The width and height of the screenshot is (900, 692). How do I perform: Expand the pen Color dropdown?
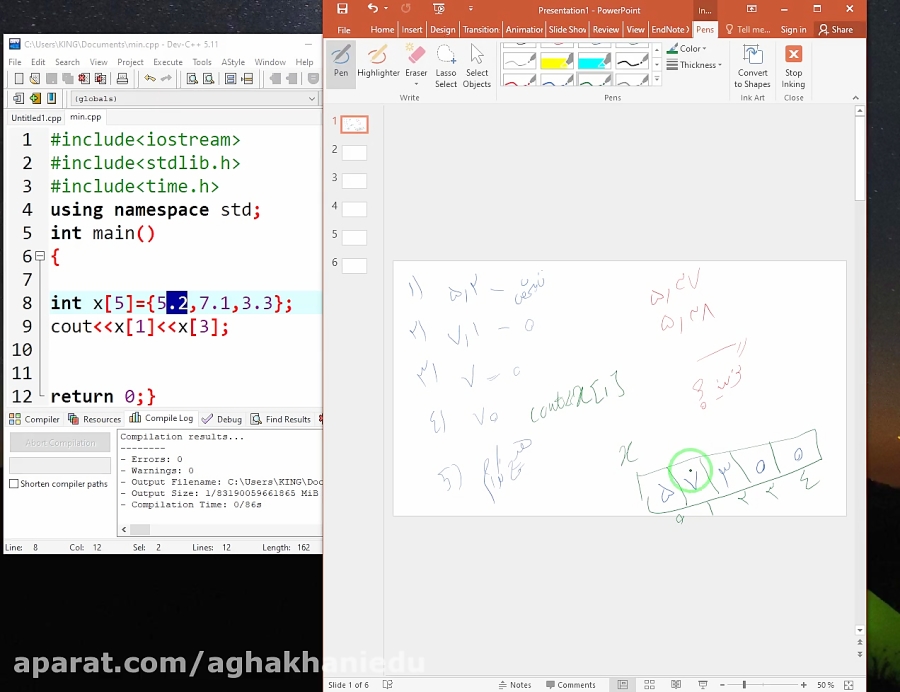tap(692, 49)
